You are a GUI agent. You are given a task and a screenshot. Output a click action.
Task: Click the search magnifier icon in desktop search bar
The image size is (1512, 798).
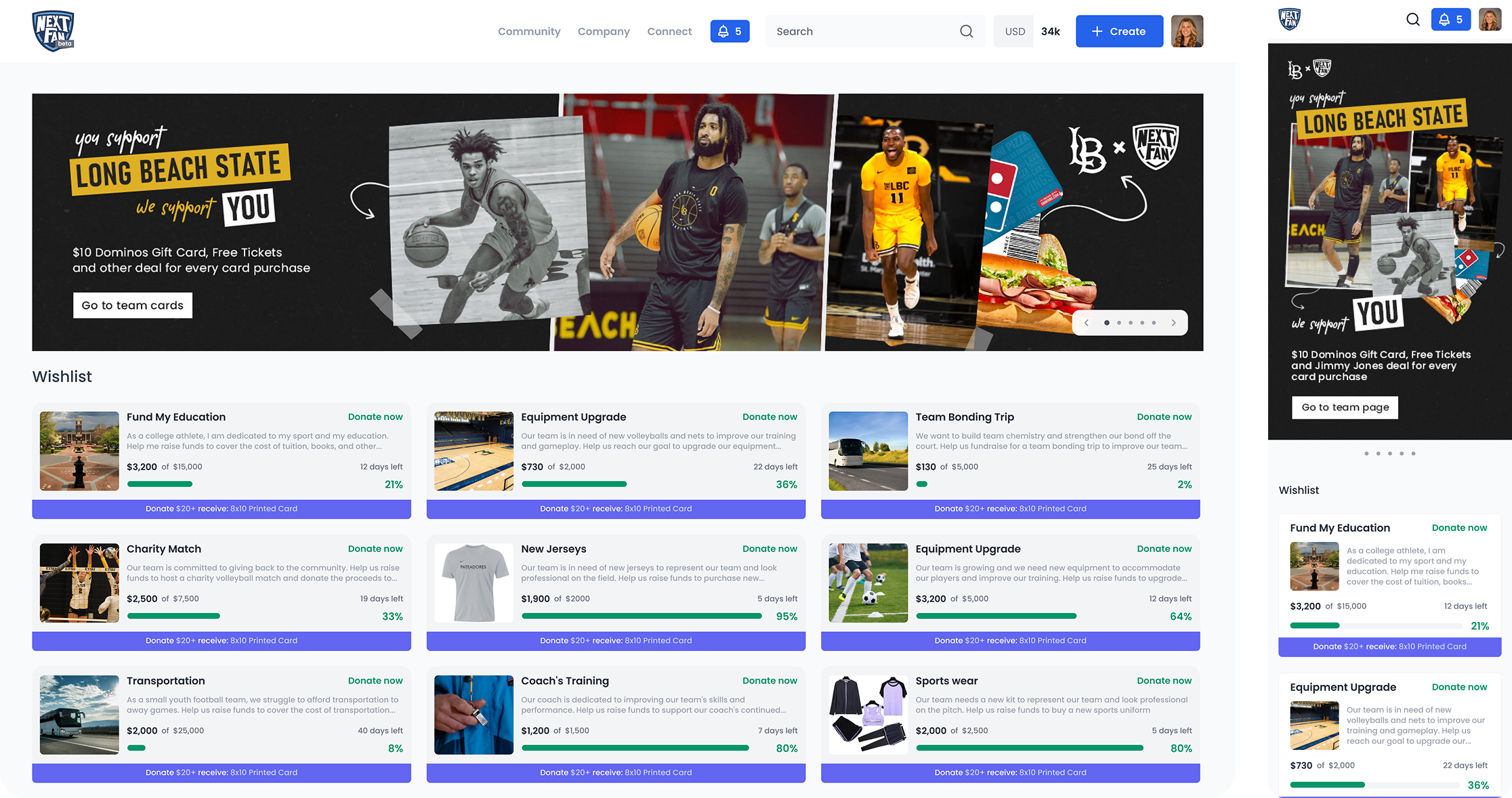966,31
